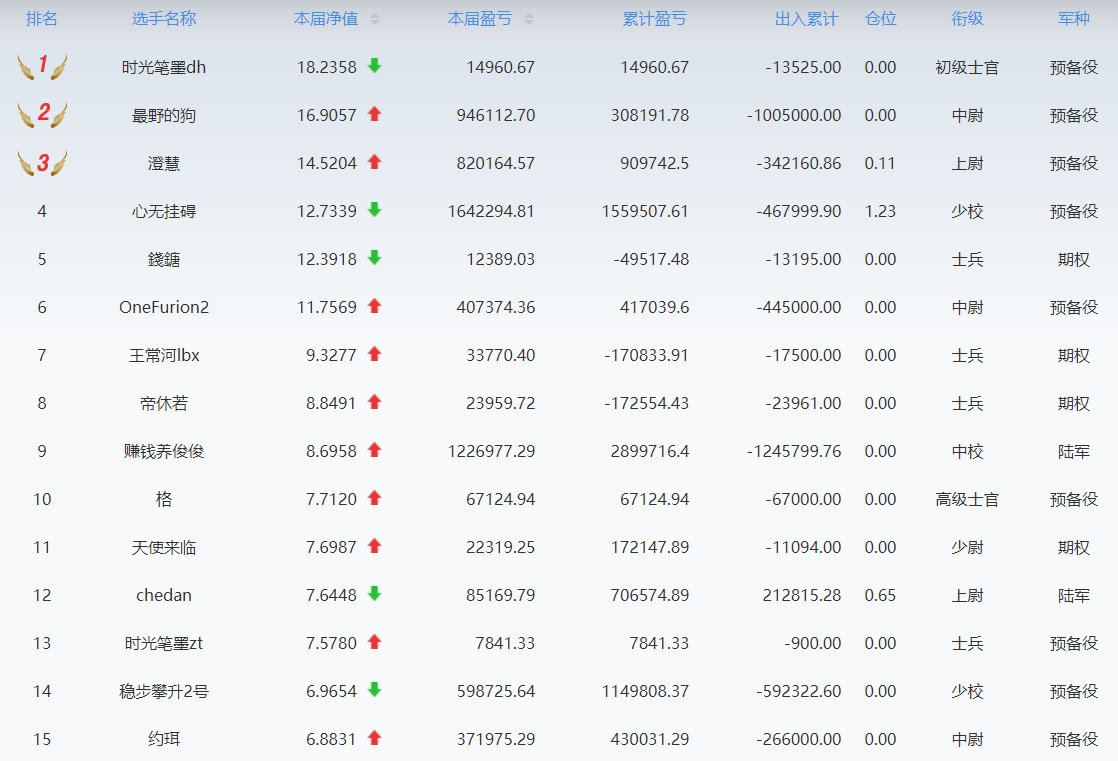The image size is (1118, 761).
Task: Click red up arrow beside 14.5204
Action: [x=374, y=162]
